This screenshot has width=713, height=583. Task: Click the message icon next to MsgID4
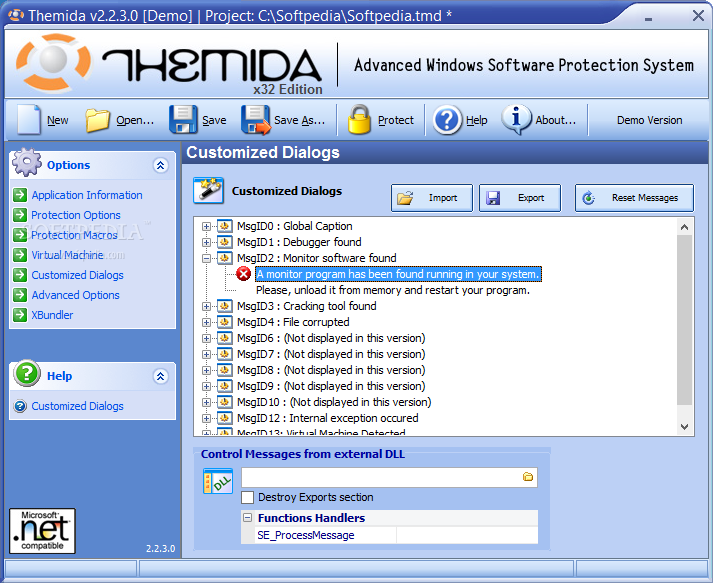point(224,322)
